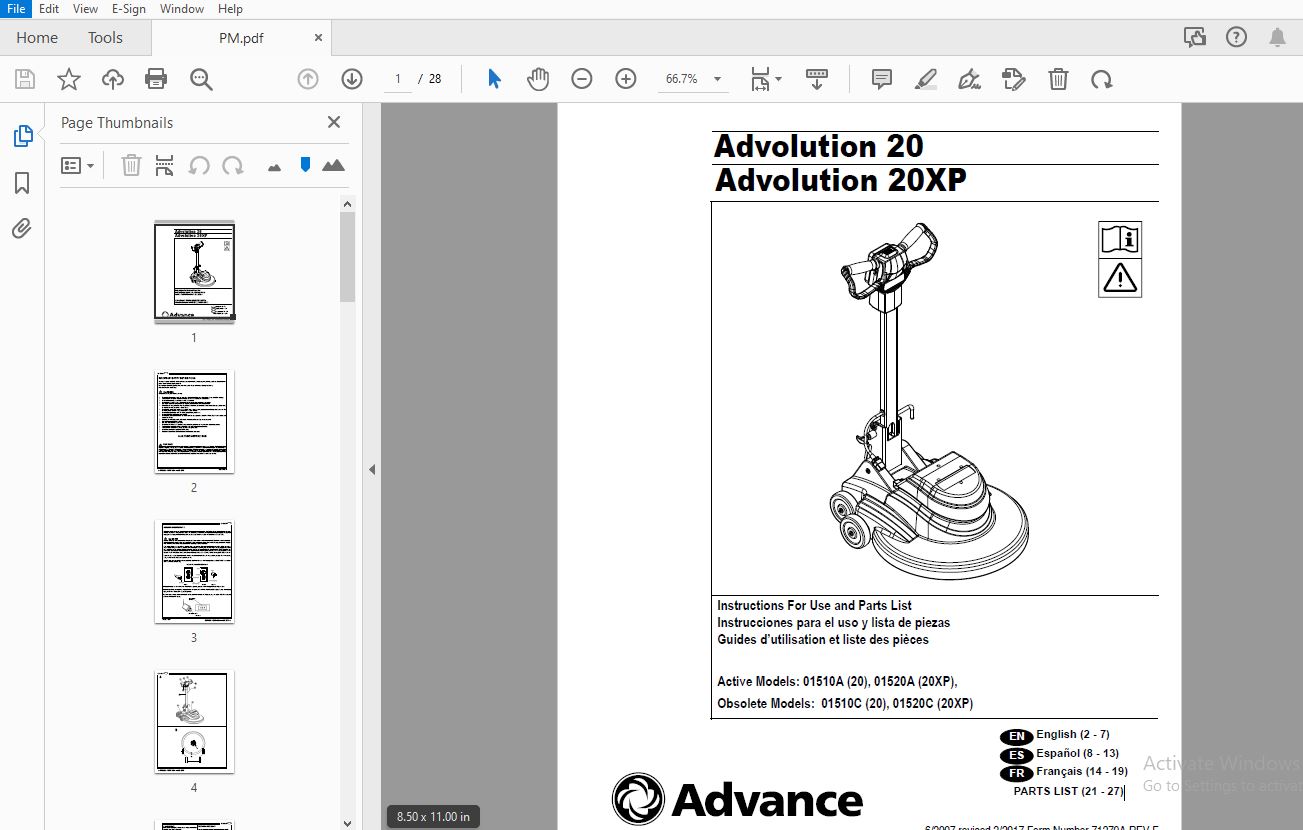Open the E-Sign menu

coord(128,9)
